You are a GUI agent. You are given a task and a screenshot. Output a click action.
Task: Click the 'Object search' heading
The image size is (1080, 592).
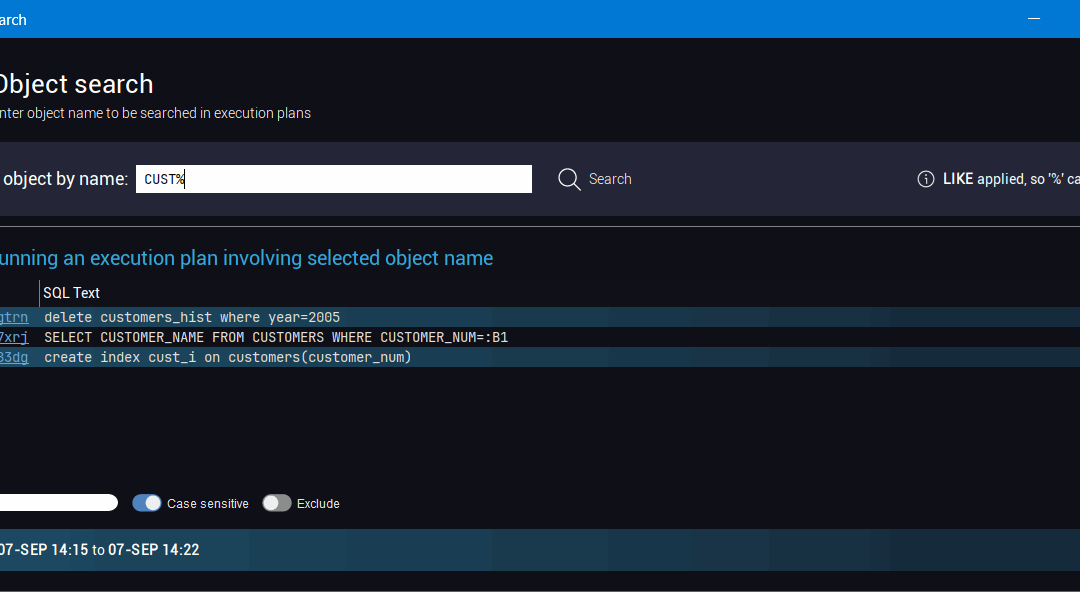point(75,84)
